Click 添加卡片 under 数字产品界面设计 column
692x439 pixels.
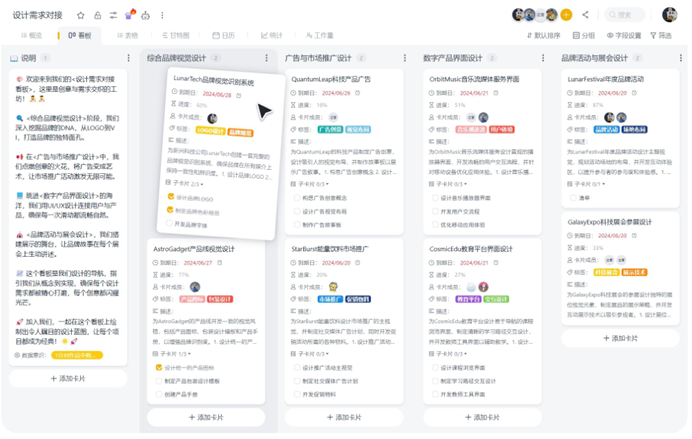pos(482,417)
